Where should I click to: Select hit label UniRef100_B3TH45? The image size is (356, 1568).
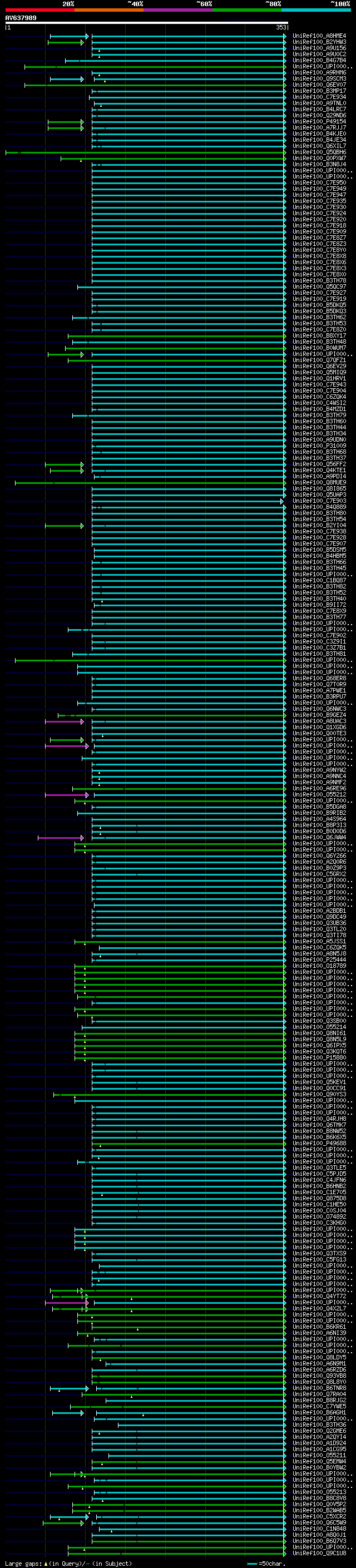[x=319, y=568]
